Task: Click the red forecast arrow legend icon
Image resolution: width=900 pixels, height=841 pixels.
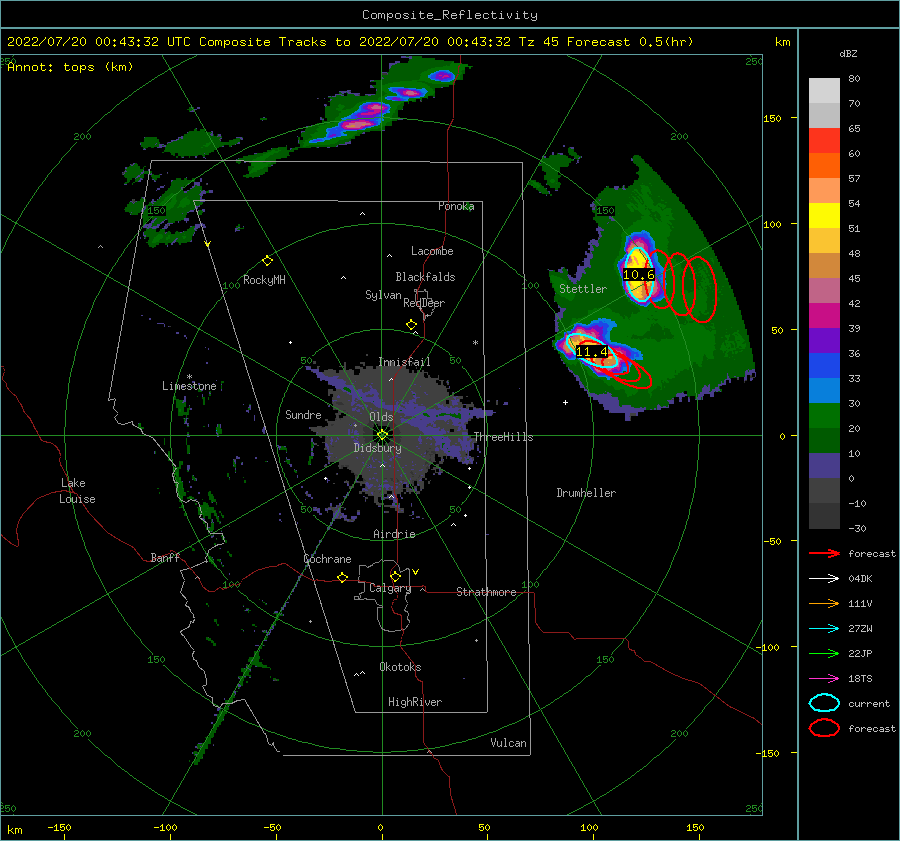Action: (x=824, y=553)
